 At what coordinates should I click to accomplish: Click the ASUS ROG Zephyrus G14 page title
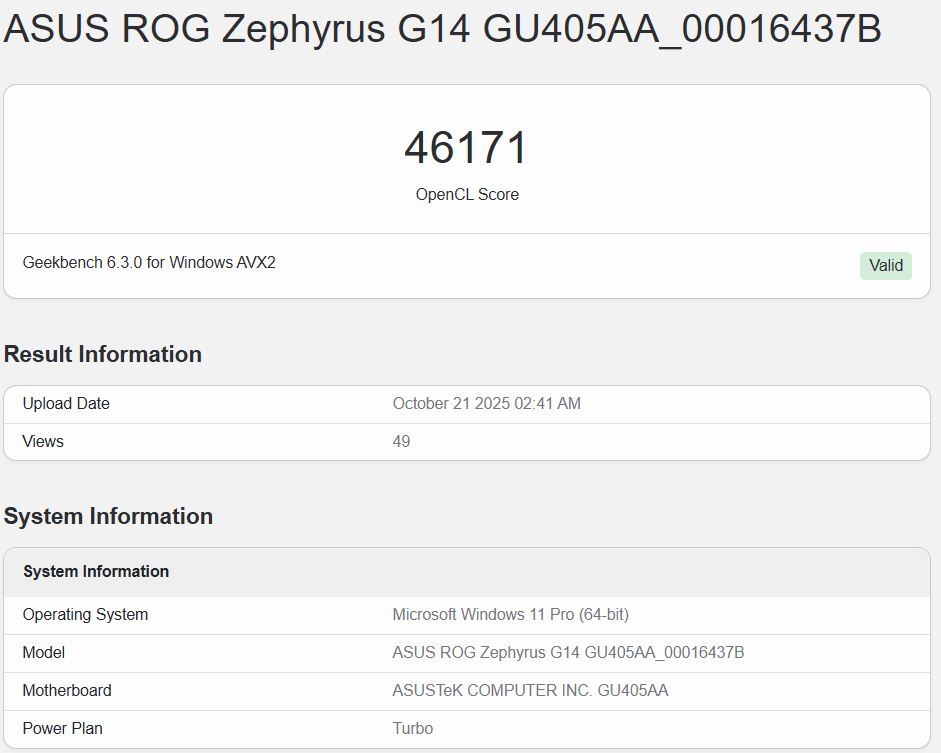(442, 29)
